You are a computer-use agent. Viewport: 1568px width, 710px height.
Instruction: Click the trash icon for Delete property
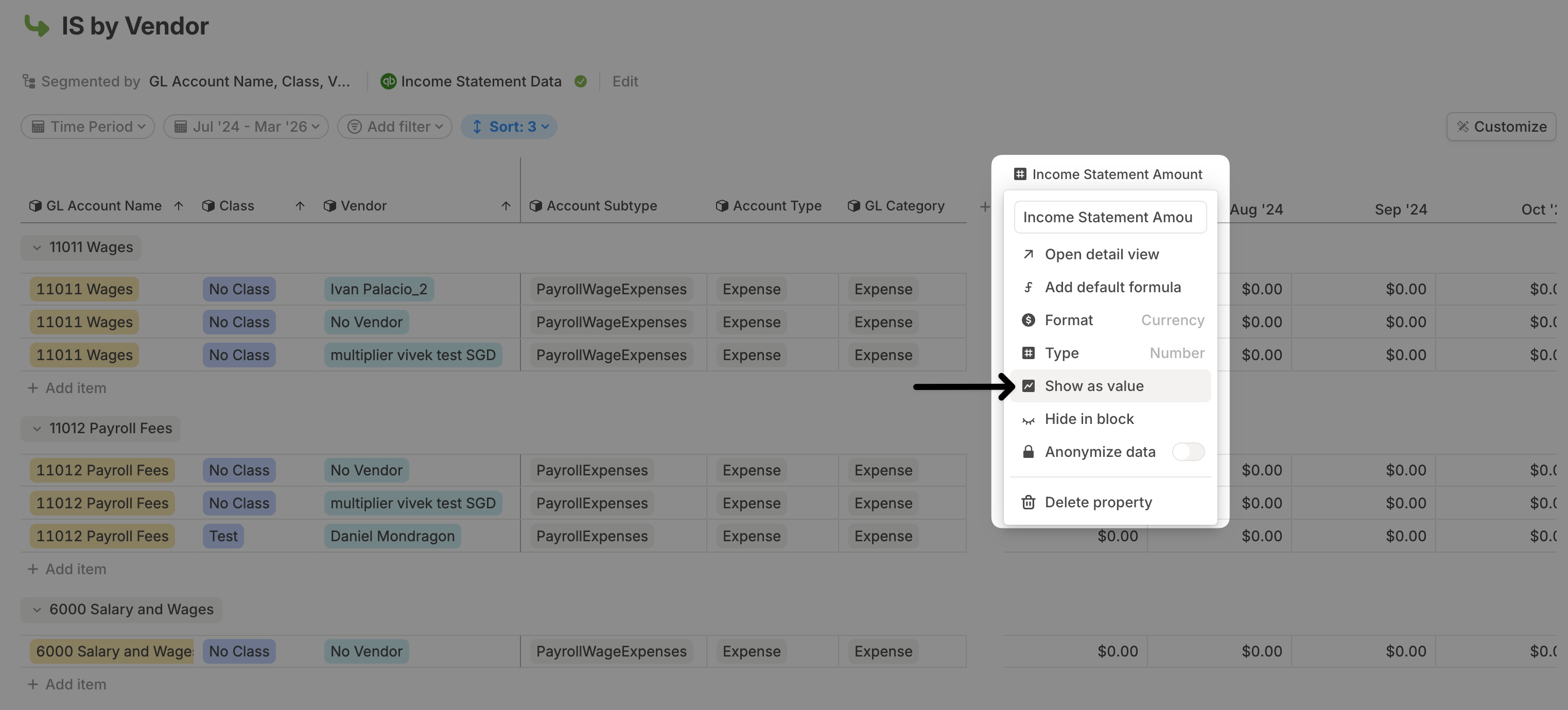tap(1028, 503)
